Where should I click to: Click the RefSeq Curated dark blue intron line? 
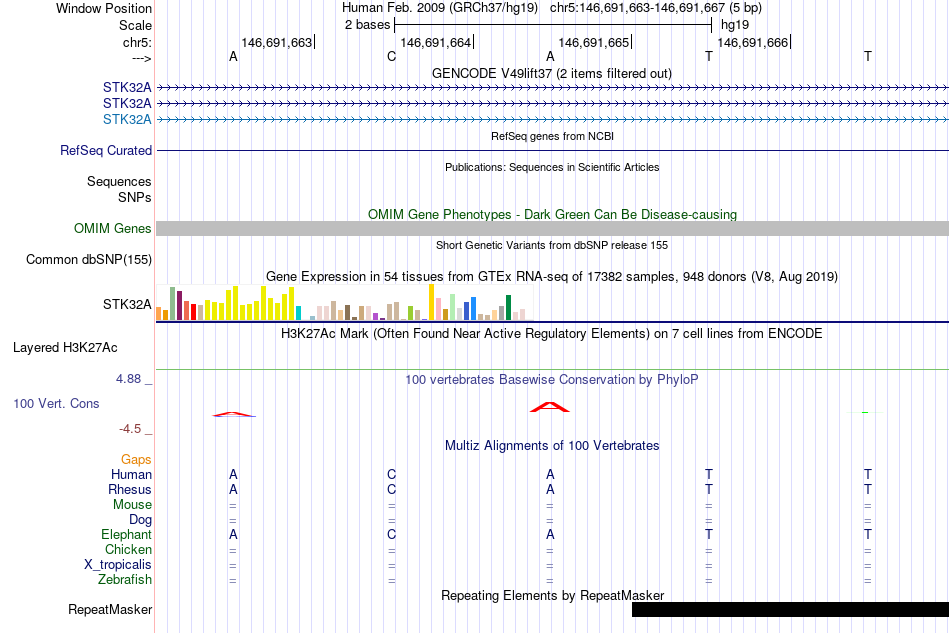pos(552,150)
